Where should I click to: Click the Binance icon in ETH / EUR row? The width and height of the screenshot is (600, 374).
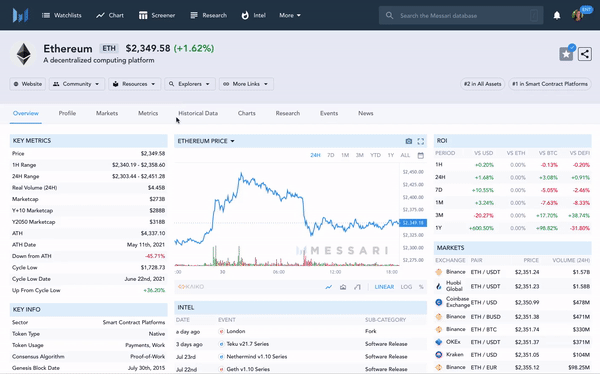[439, 367]
